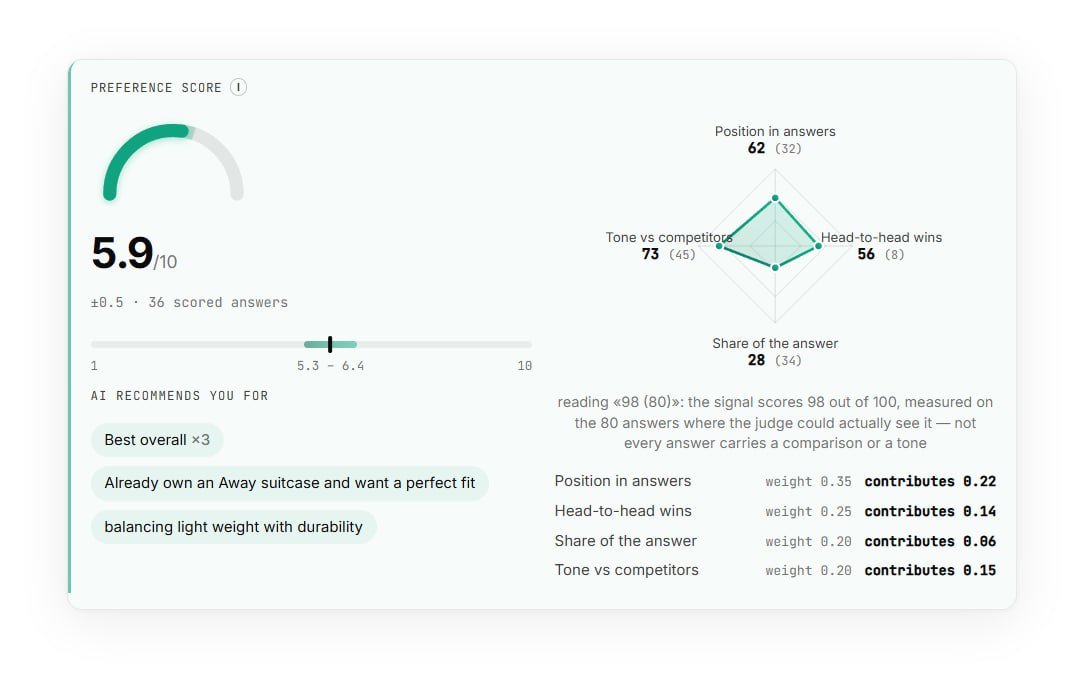Screen dimensions: 1084x679
Task: Click the Tone vs competitors contributes 0.15 row
Action: [775, 570]
